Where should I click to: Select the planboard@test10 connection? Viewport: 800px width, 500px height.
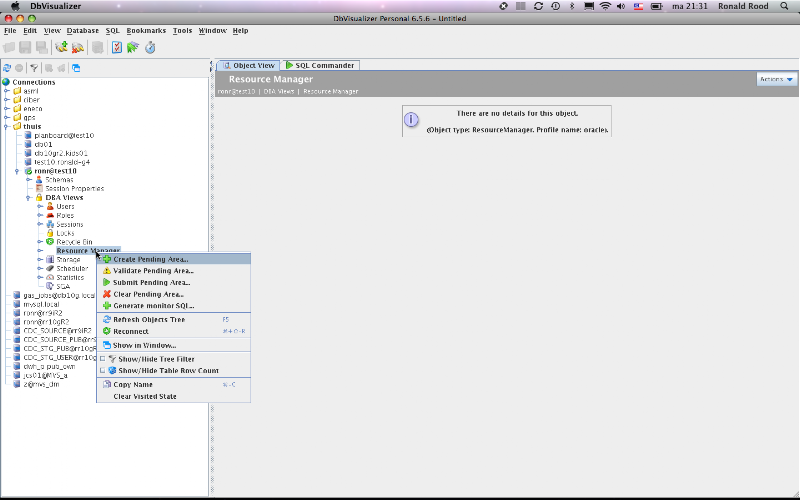(64, 135)
